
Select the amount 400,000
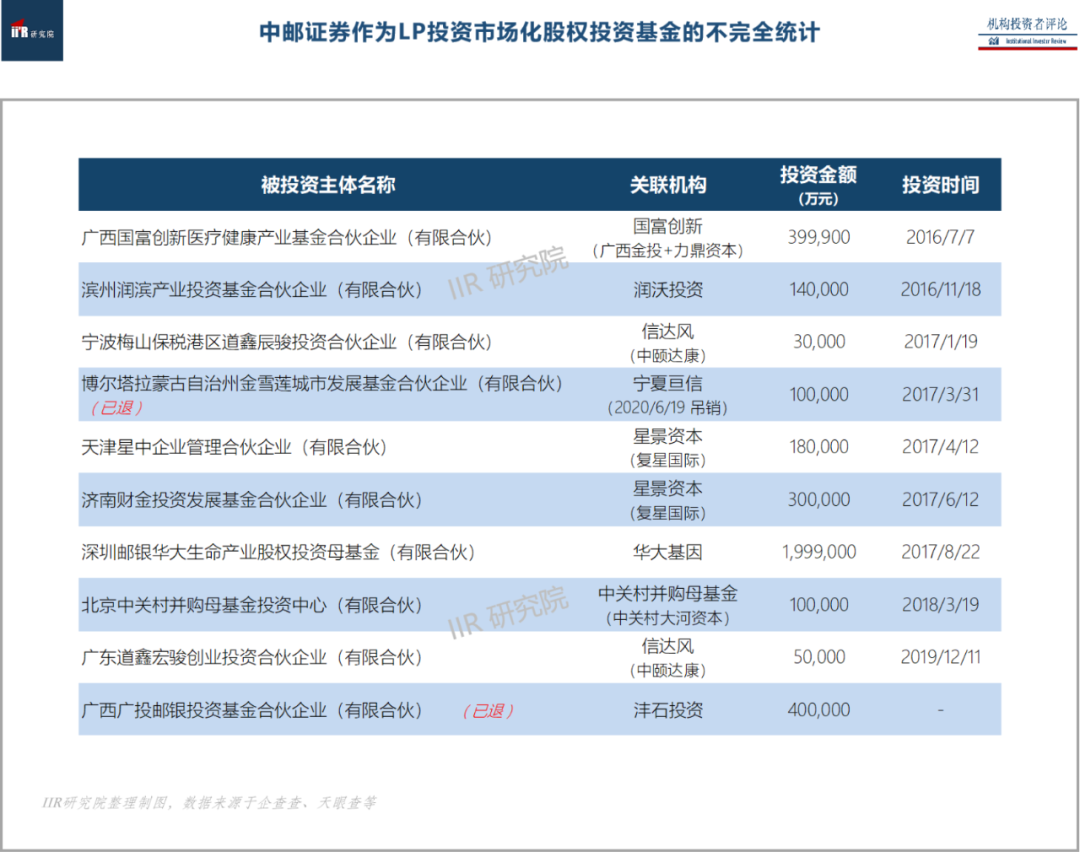click(x=819, y=709)
